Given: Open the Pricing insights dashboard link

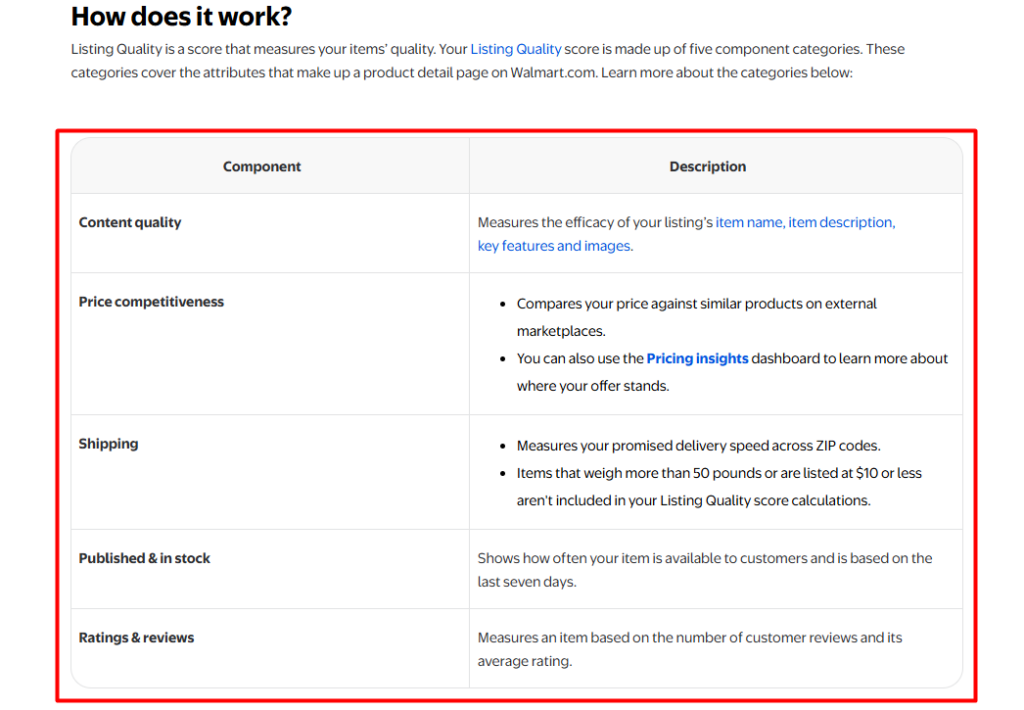Looking at the screenshot, I should [x=697, y=359].
